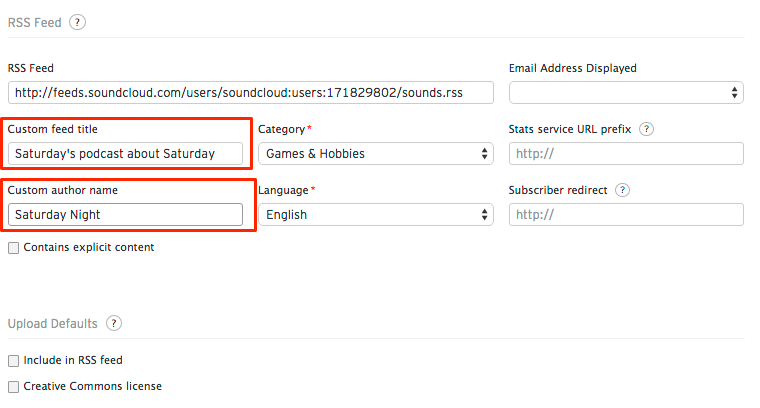Click the Creative Commons license label text
This screenshot has height=408, width=760.
coord(92,386)
